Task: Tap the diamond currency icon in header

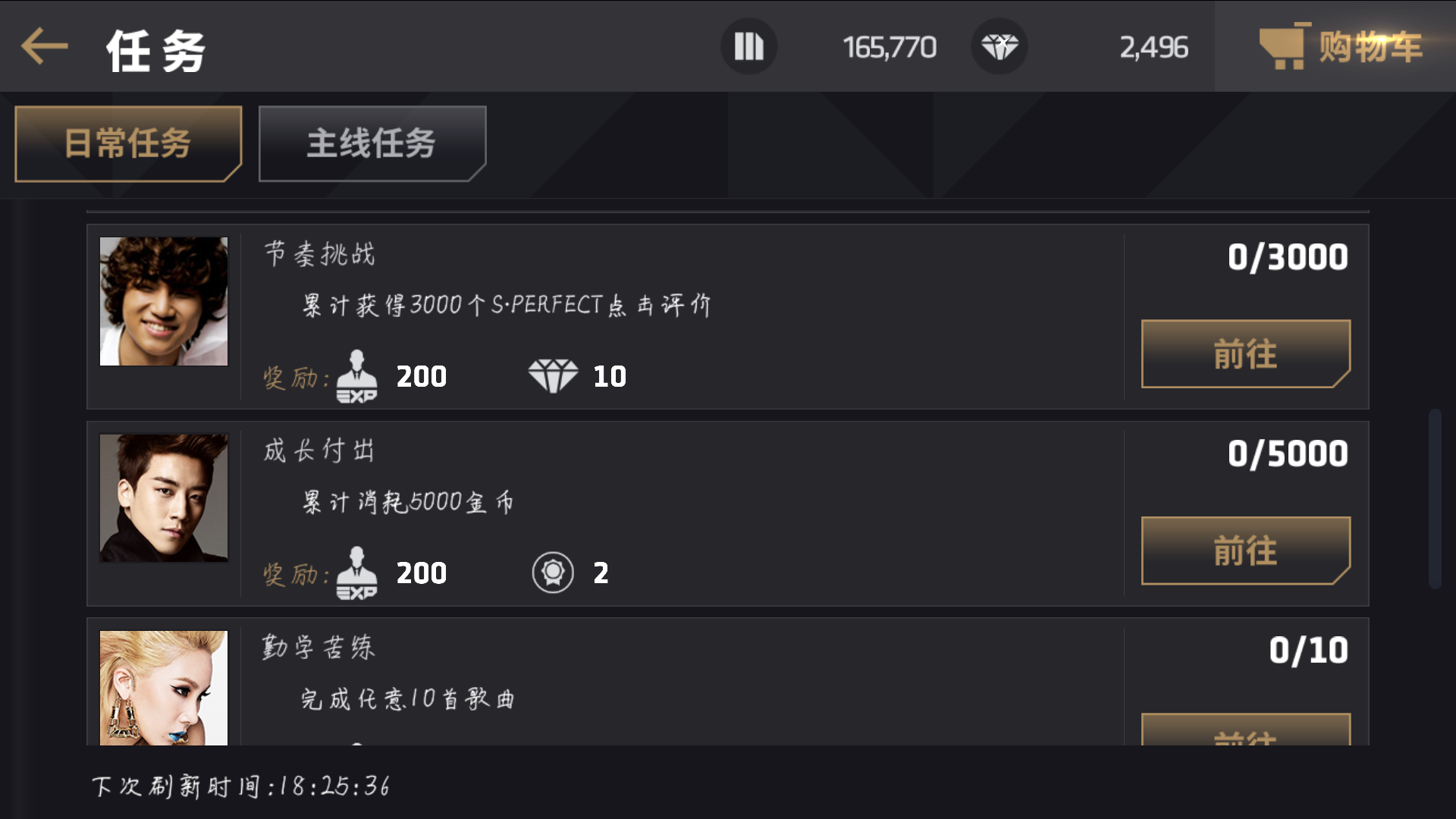Action: point(999,46)
